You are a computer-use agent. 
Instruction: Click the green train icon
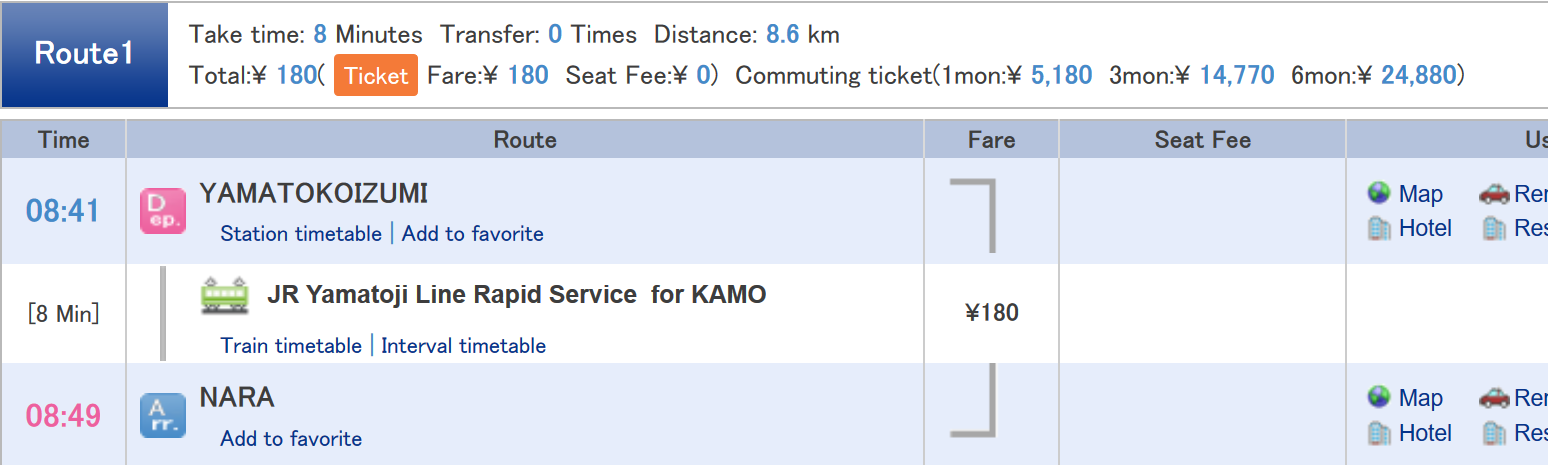pos(224,295)
